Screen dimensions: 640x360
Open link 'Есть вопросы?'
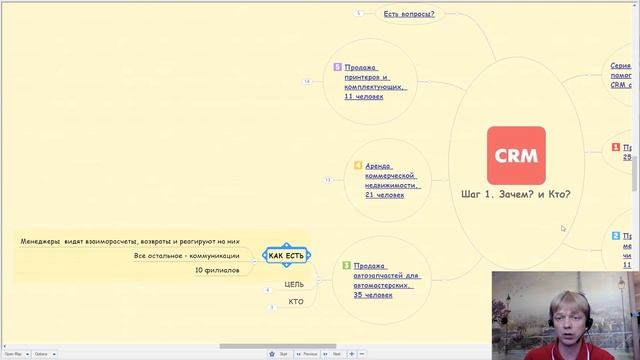[x=409, y=14]
